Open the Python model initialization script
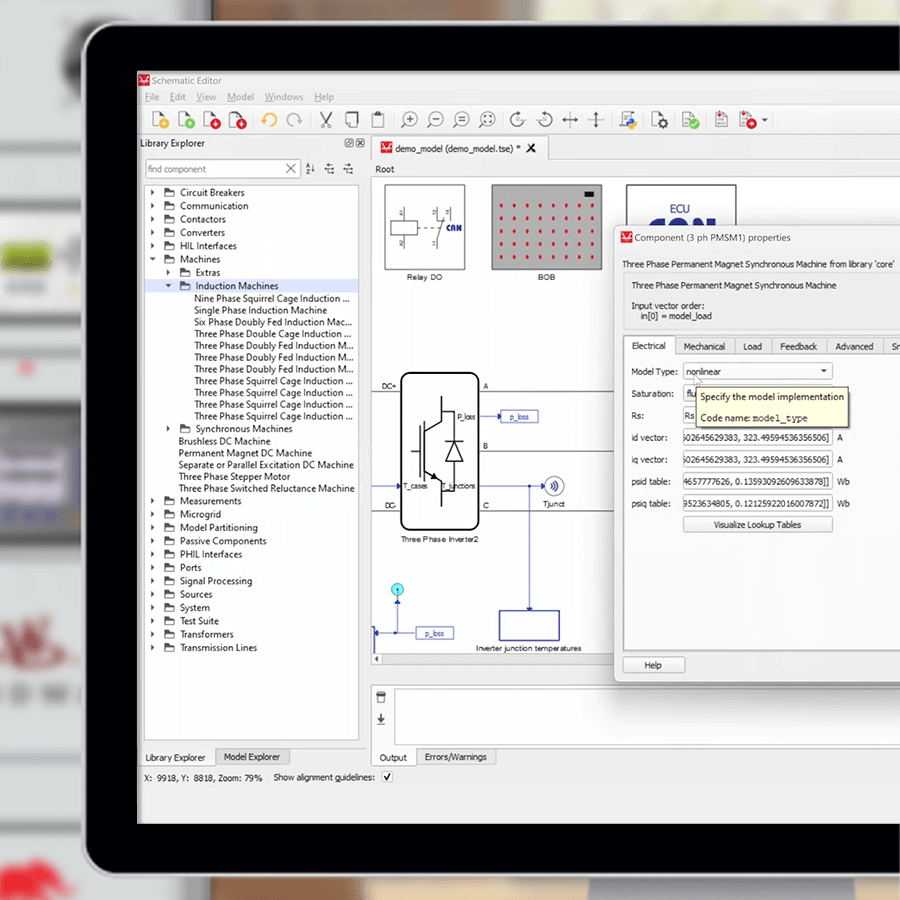 coord(628,120)
